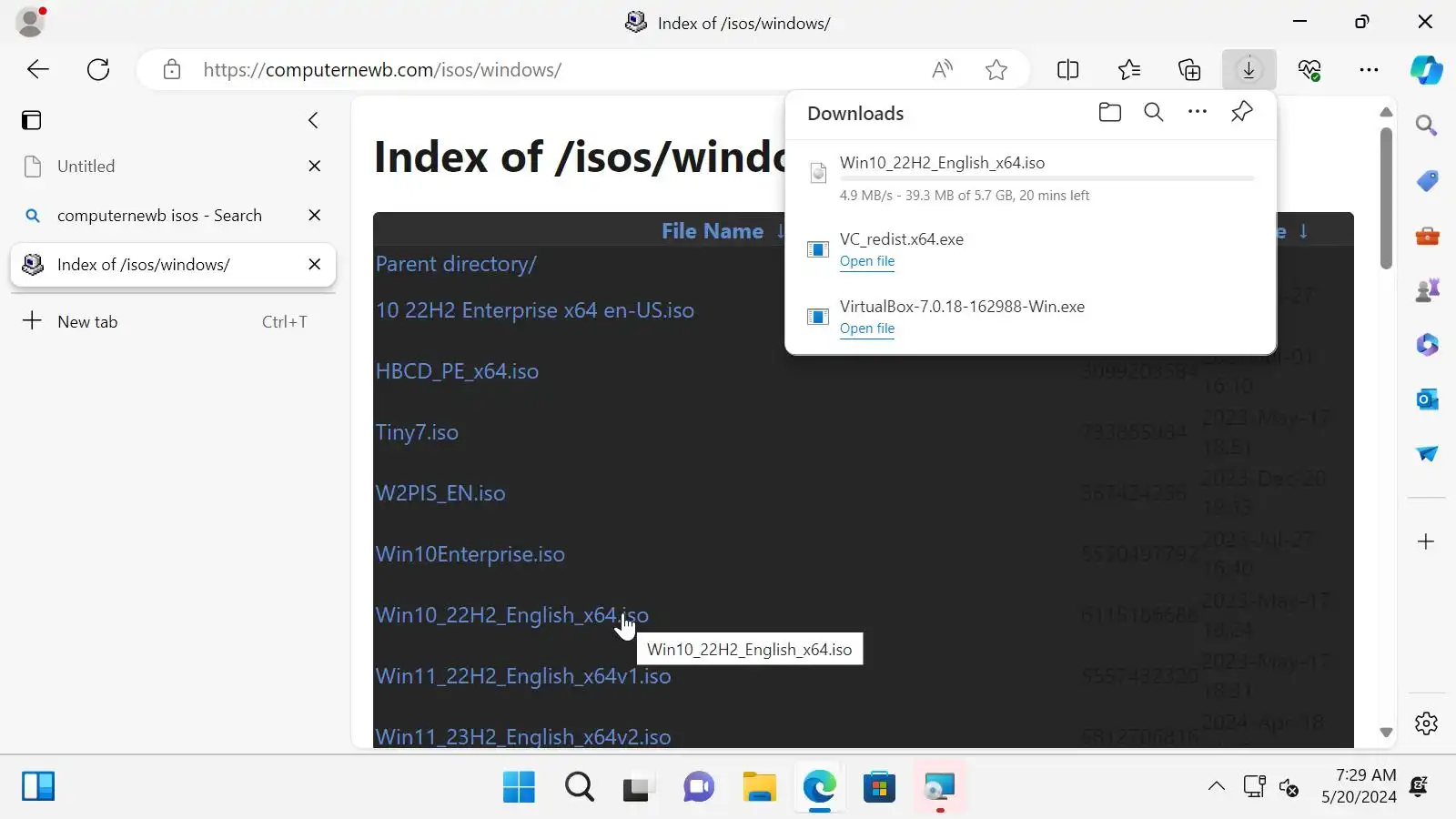Open Browser essentials heart icon
1456x819 pixels.
1309,69
